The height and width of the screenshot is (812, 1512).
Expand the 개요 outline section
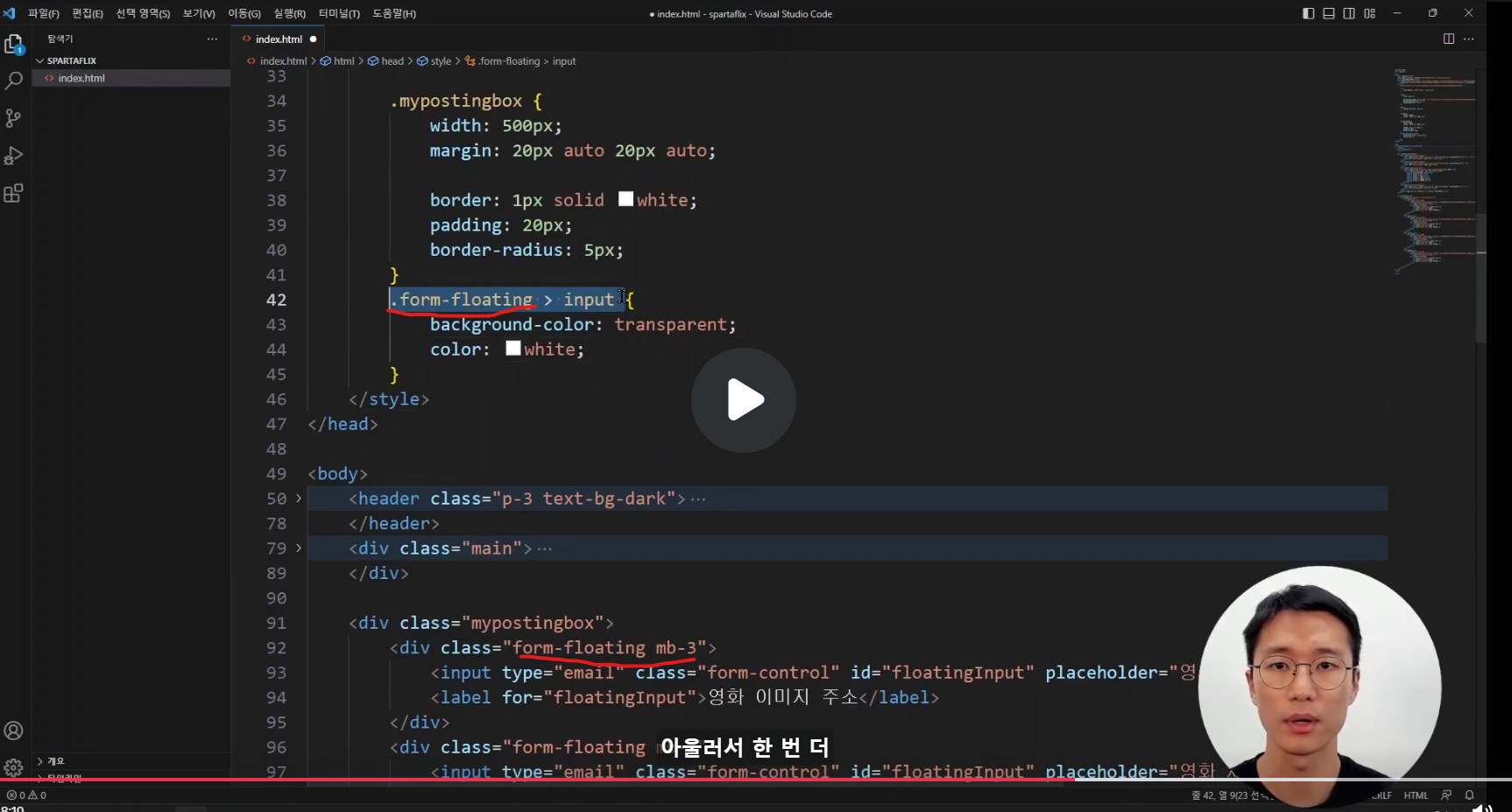pos(56,761)
